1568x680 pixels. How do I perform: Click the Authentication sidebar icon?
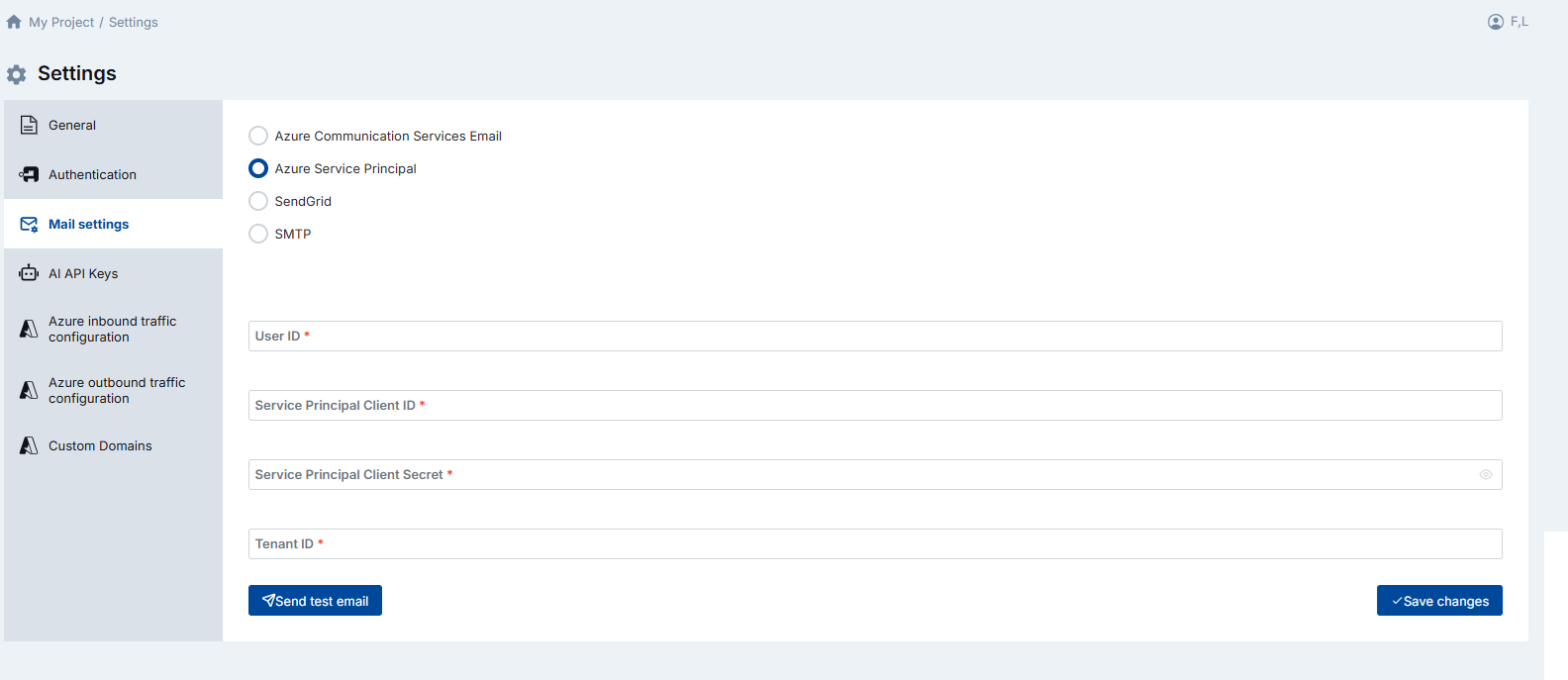coord(29,174)
